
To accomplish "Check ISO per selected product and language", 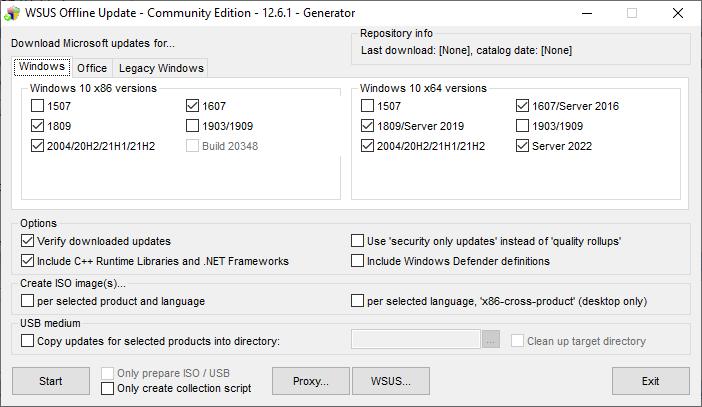I will coord(27,300).
